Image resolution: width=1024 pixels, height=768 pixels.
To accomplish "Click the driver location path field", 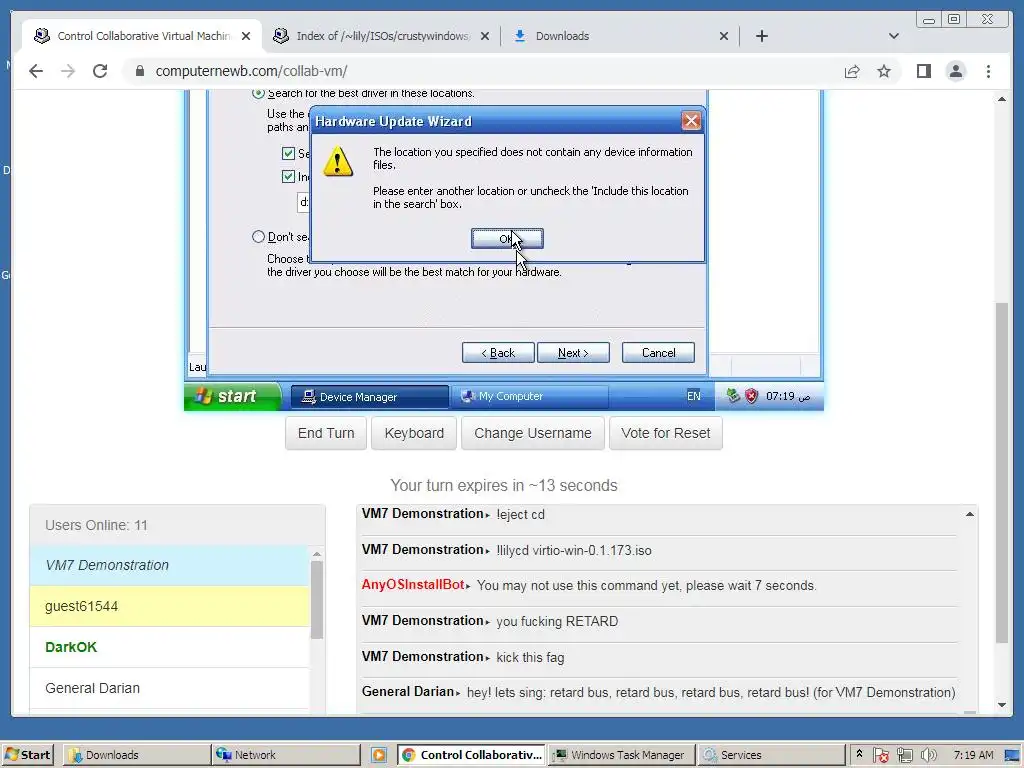I will (x=303, y=202).
